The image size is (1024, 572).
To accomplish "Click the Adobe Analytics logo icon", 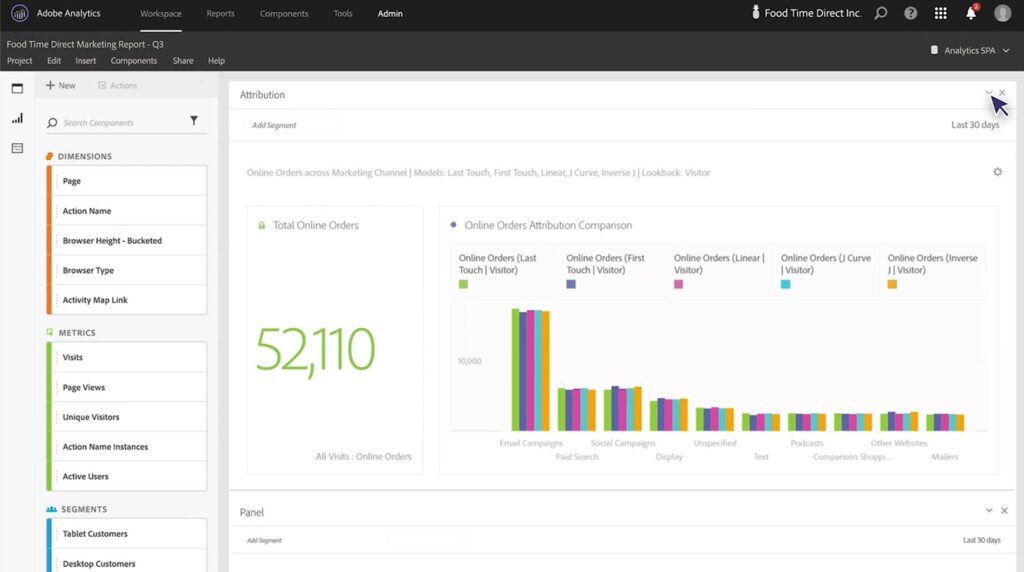I will tap(20, 13).
